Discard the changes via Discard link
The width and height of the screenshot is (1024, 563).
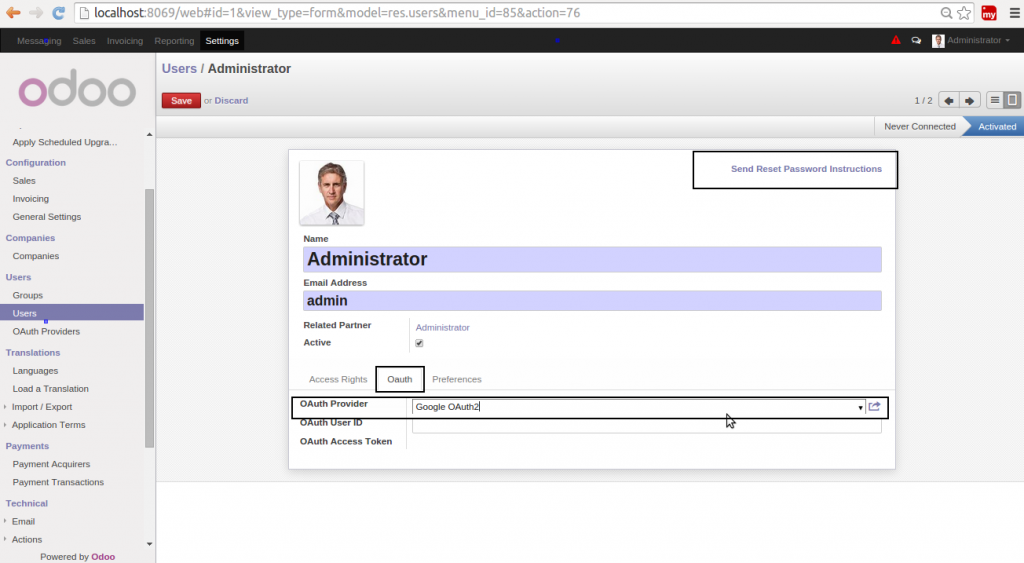point(231,101)
